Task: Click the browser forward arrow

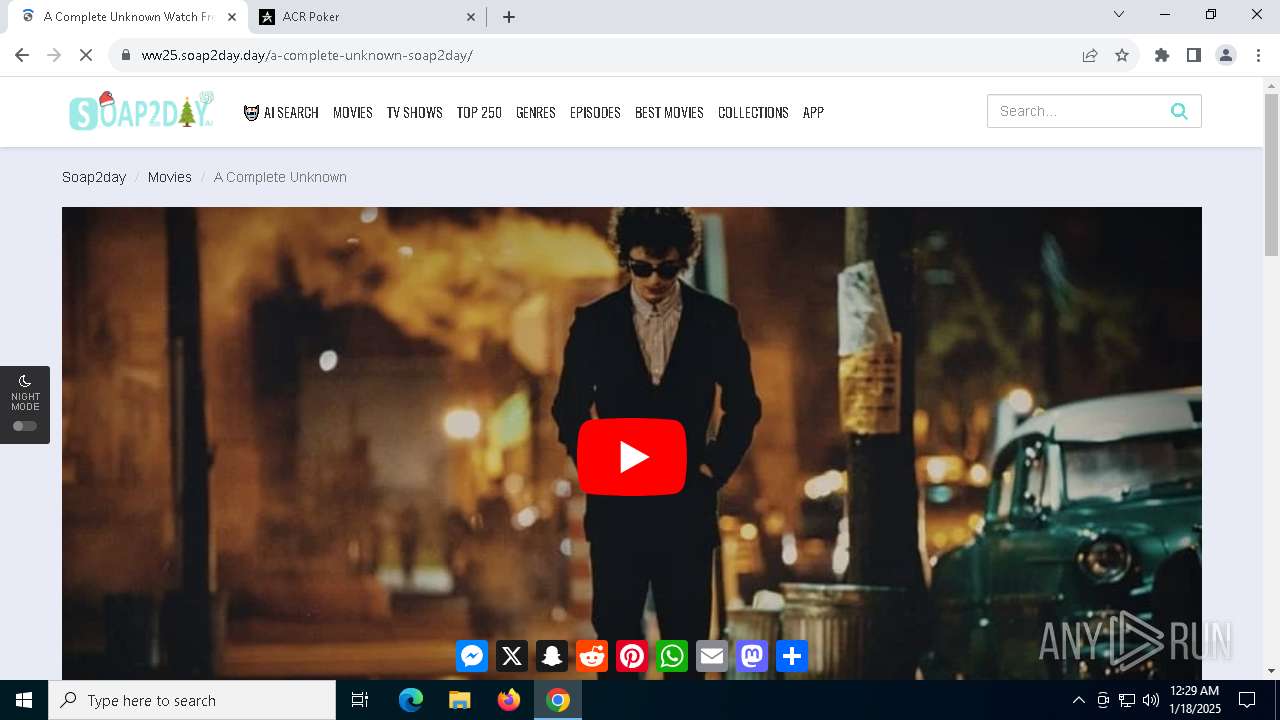Action: [x=54, y=55]
